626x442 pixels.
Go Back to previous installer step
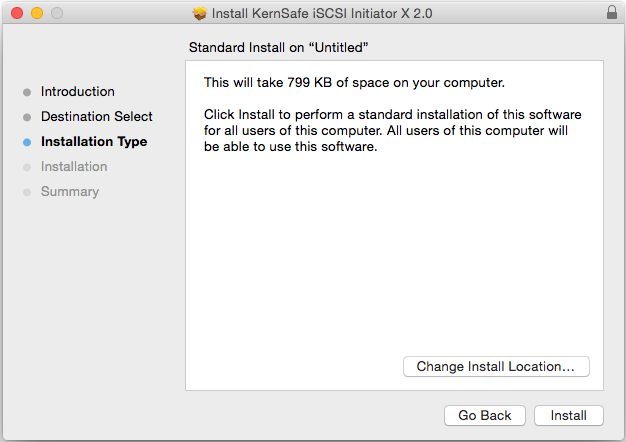tap(485, 416)
